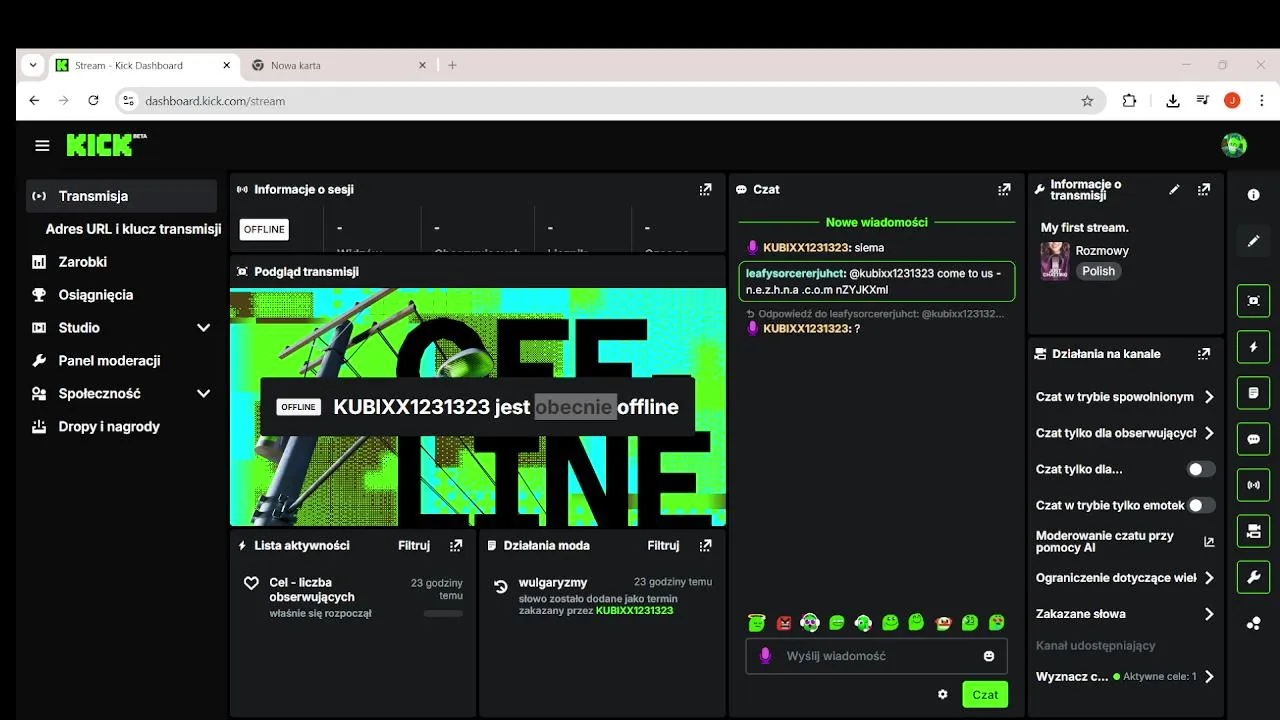Viewport: 1280px width, 720px height.
Task: Focus the Wyślij wiadomość input field
Action: pyautogui.click(x=875, y=656)
